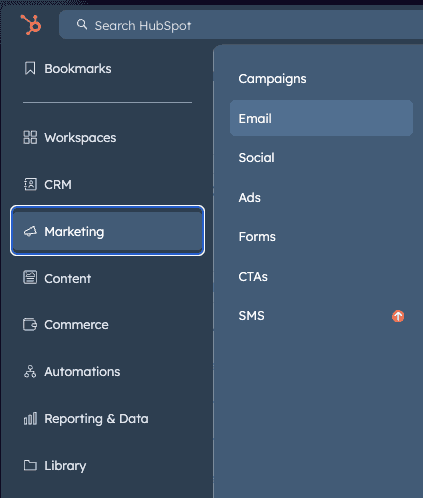Open the Commerce label
Viewport: 423px width, 498px height.
coord(76,325)
